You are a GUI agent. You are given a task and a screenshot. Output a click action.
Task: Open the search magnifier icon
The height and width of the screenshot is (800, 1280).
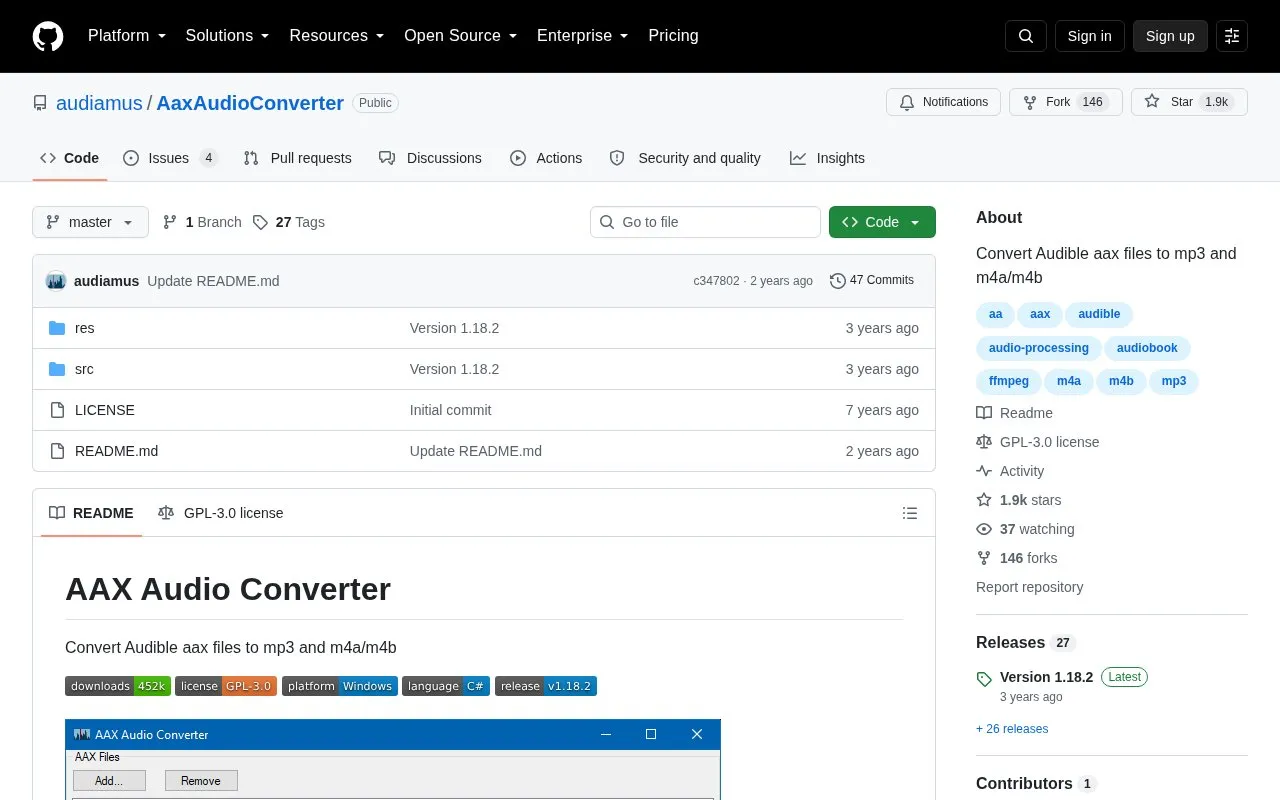1026,36
